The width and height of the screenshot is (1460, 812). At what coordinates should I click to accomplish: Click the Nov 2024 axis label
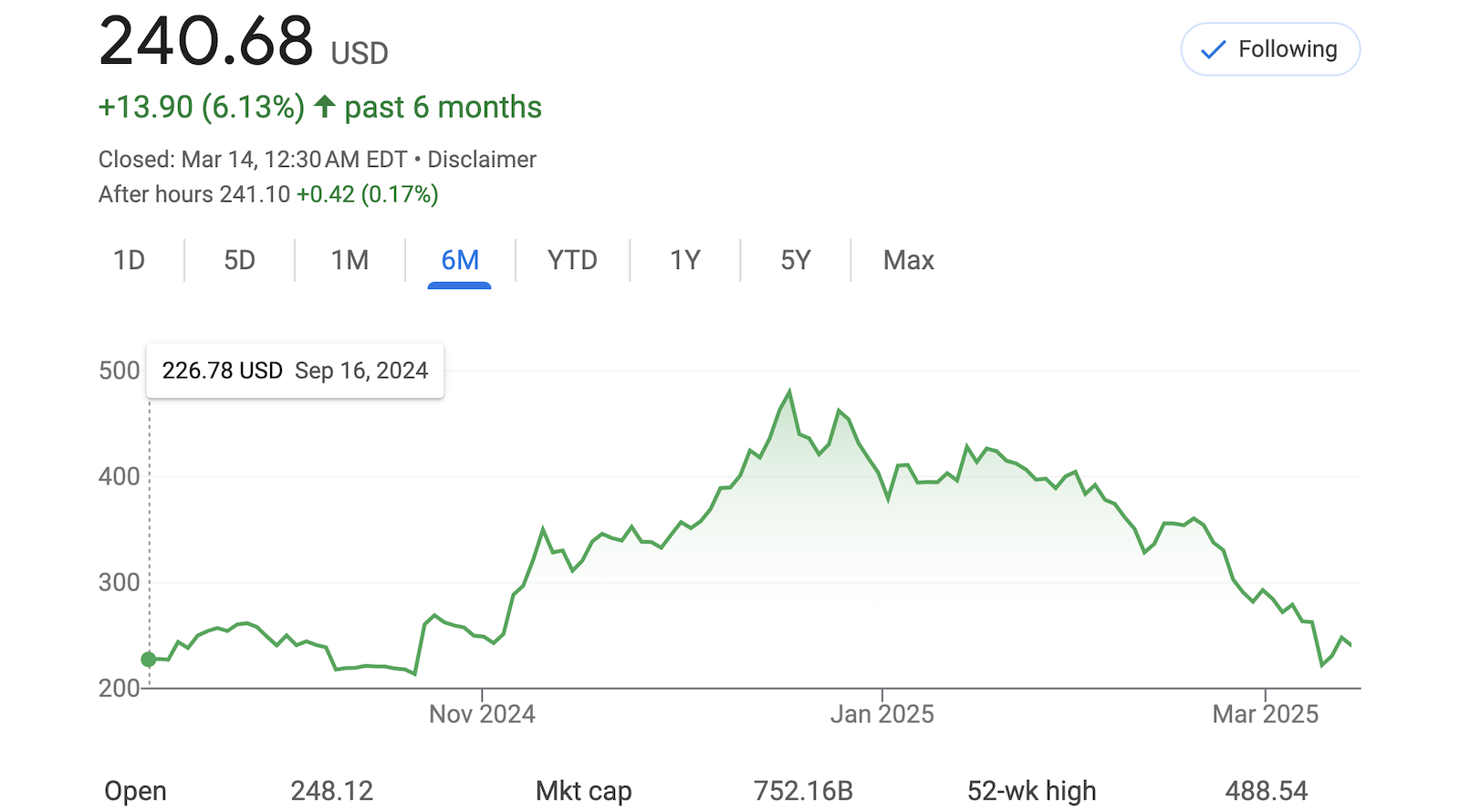[482, 713]
